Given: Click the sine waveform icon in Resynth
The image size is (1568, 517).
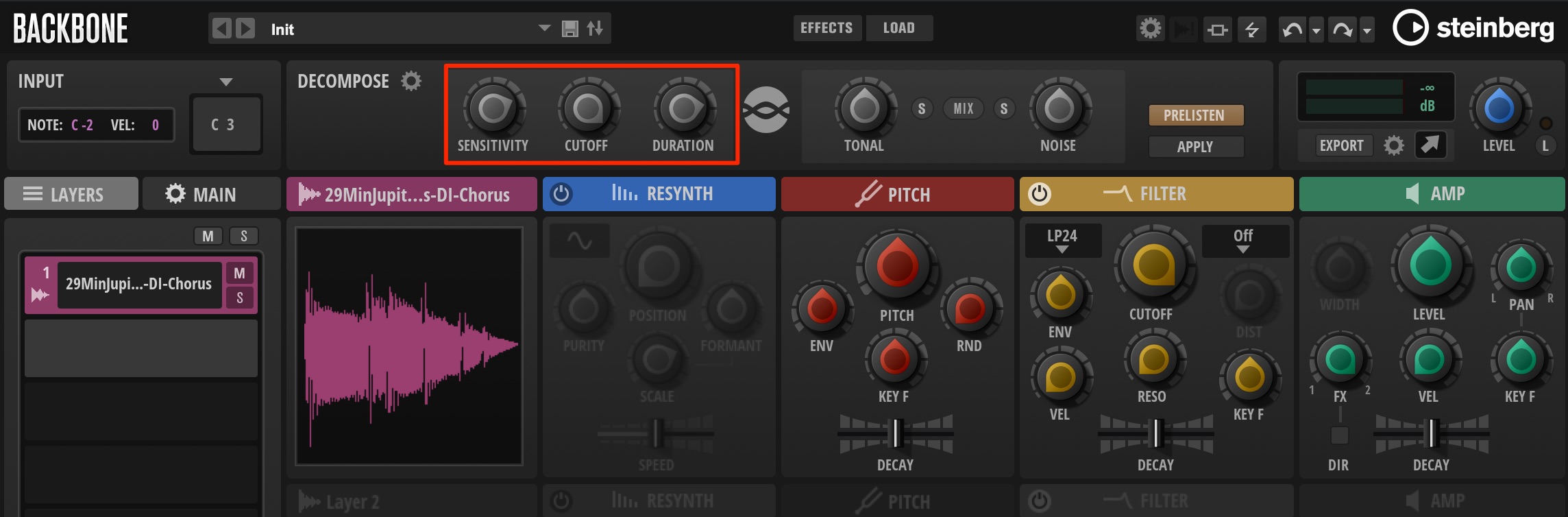Looking at the screenshot, I should click(x=580, y=241).
